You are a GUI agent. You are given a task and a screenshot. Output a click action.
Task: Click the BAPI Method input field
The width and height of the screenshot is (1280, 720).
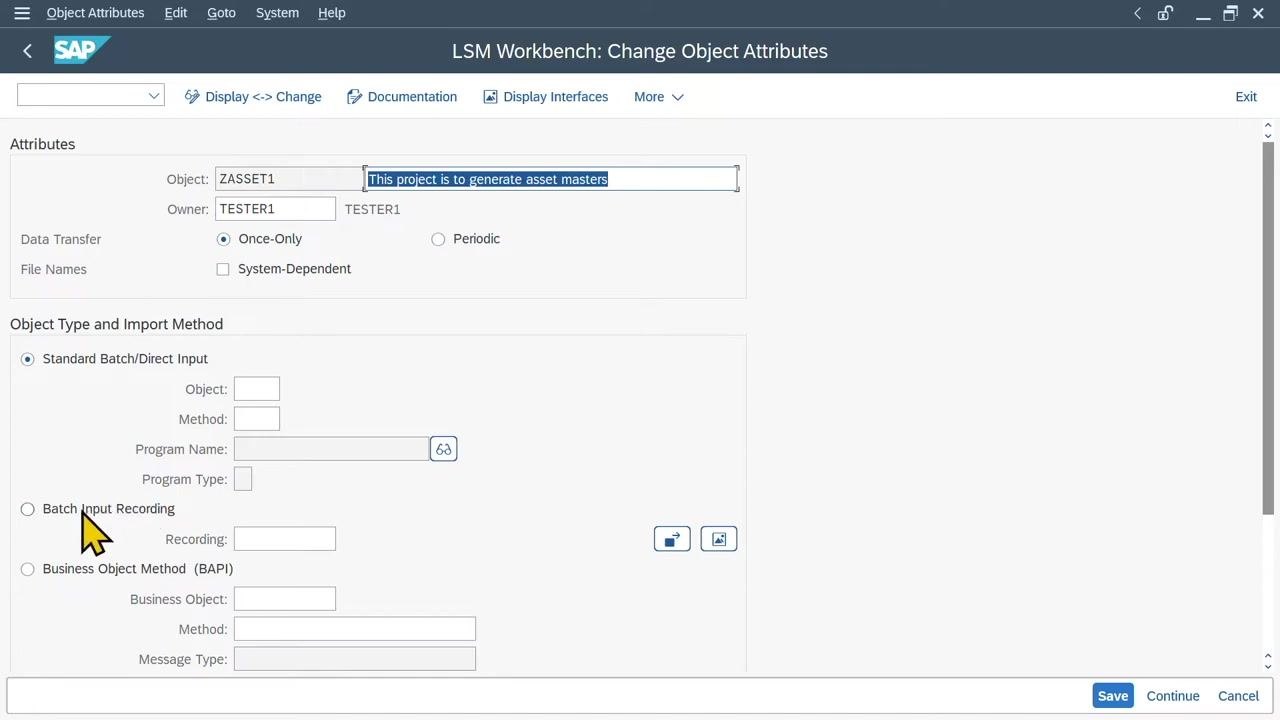[355, 629]
